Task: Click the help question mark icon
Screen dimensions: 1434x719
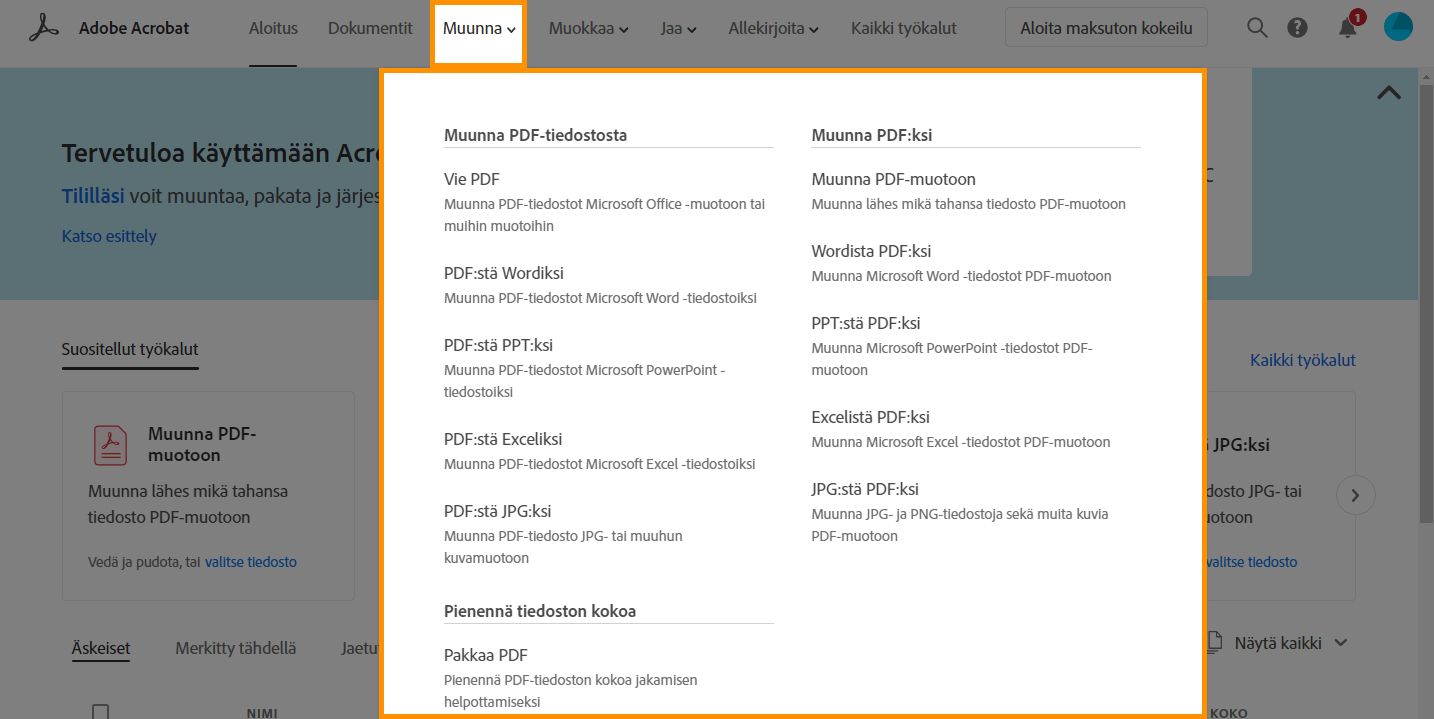Action: tap(1298, 28)
